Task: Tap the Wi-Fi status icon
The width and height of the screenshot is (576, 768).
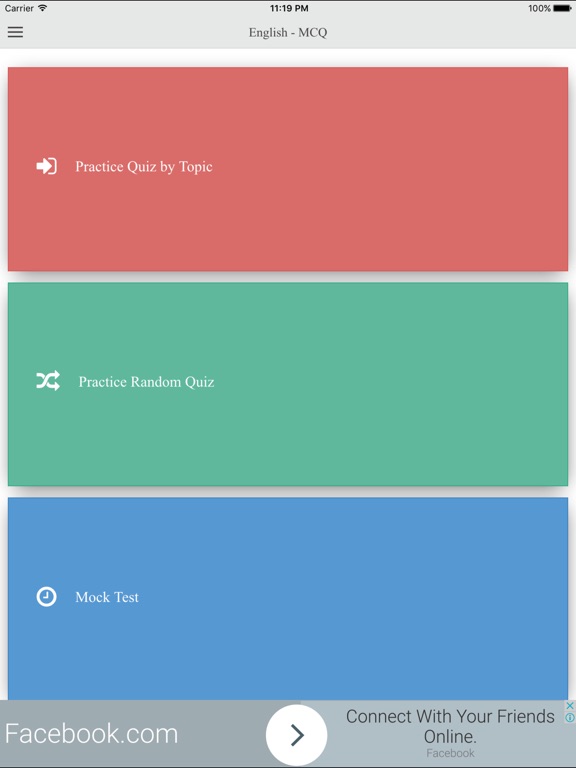Action: click(x=43, y=8)
